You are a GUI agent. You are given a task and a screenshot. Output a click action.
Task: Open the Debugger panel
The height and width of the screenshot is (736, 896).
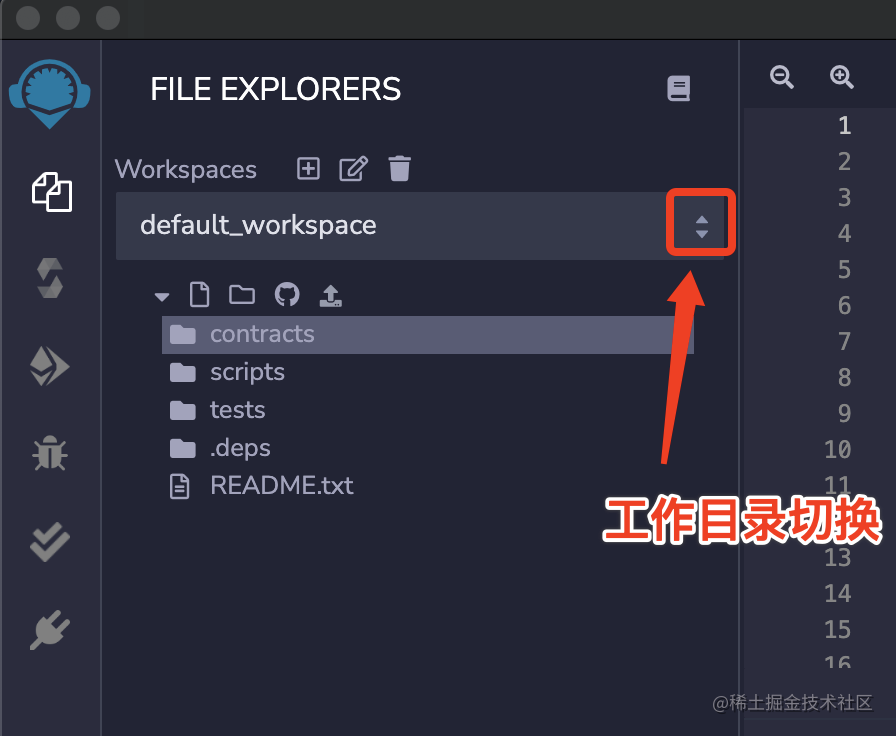tap(50, 452)
